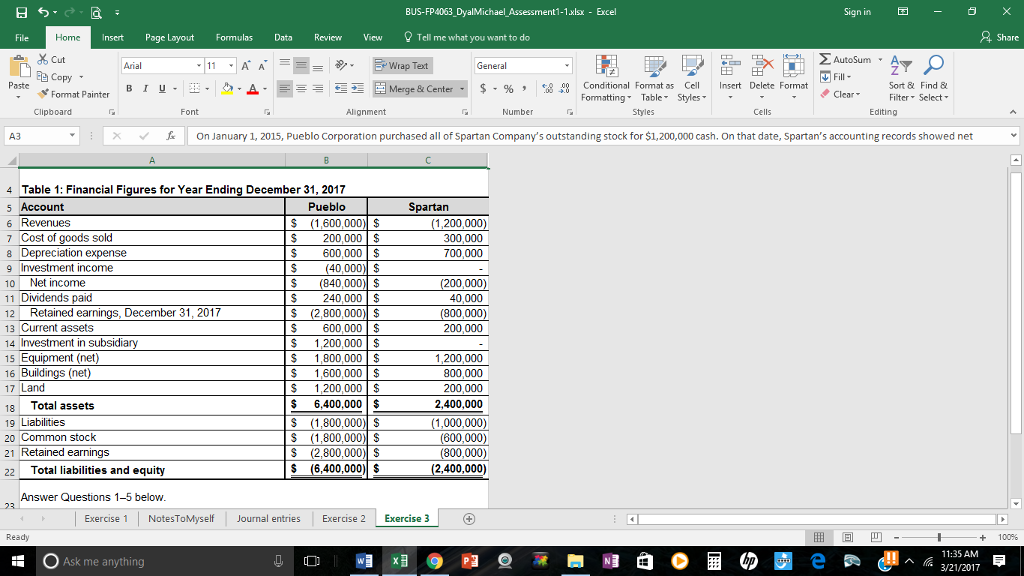
Task: Center text horizontally
Action: [301, 88]
